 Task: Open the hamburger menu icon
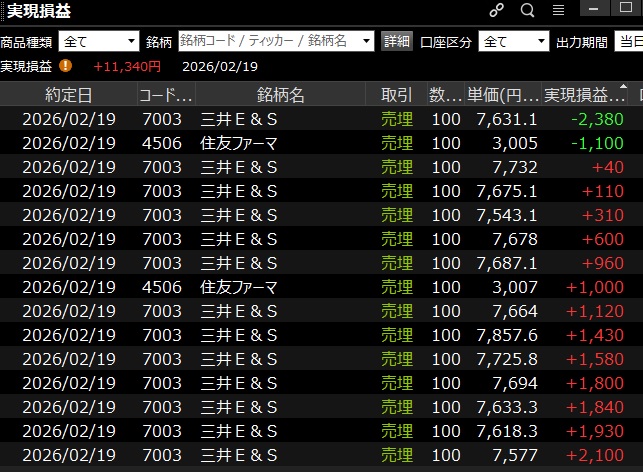(558, 11)
